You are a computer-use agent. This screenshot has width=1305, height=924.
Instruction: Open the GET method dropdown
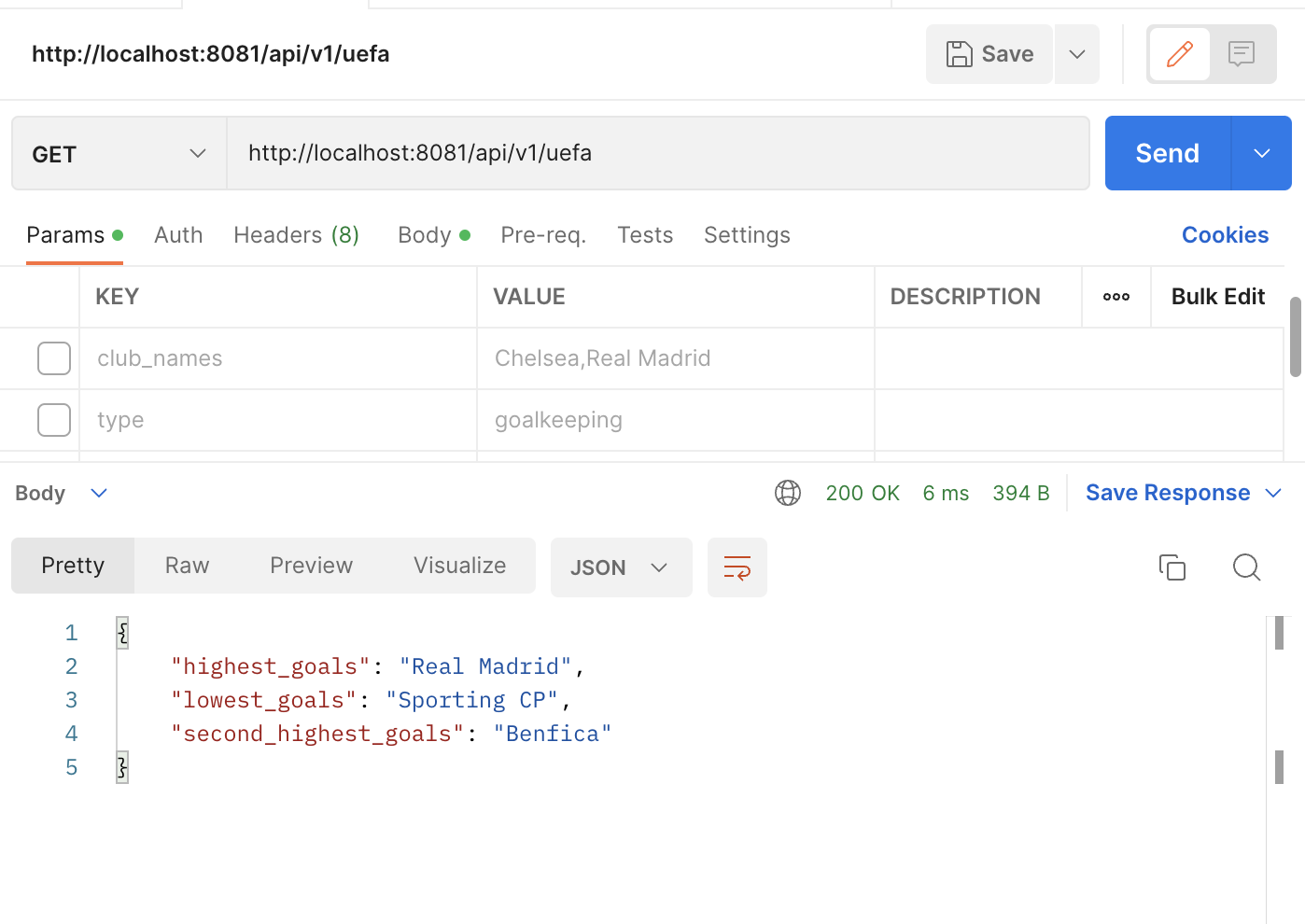[119, 153]
